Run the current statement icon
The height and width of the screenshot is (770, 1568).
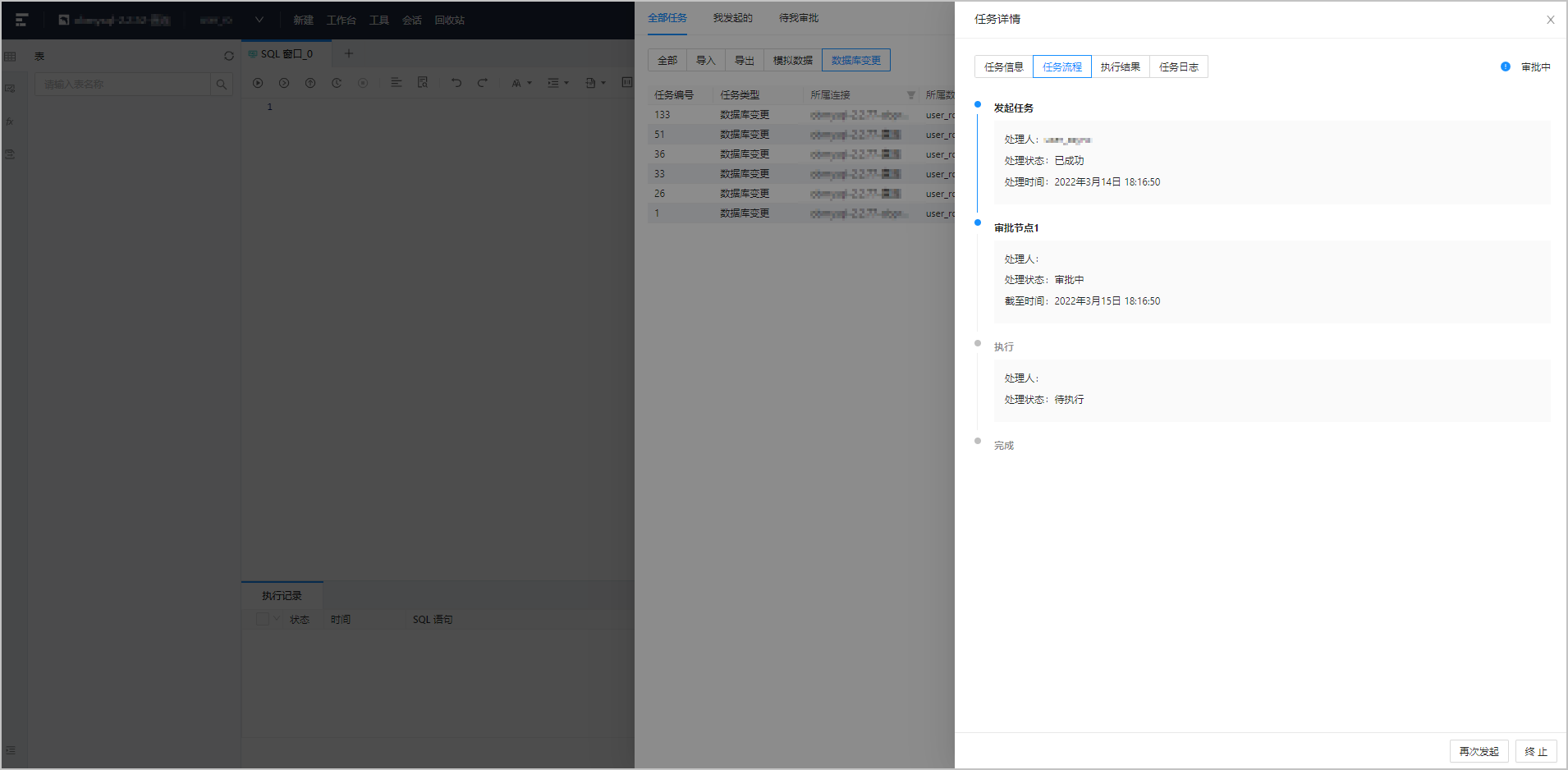pos(284,83)
